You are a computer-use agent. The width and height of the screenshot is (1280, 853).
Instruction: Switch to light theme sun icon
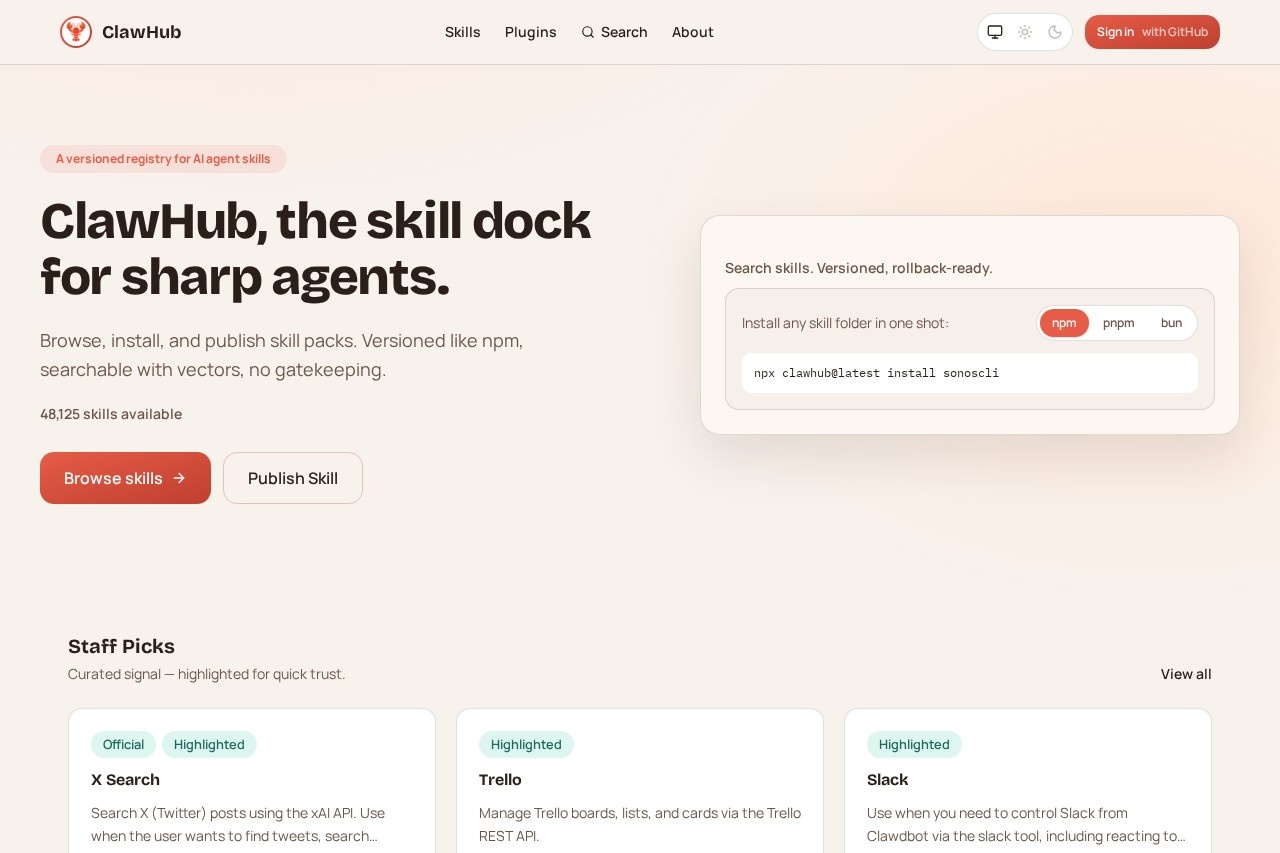click(1025, 32)
